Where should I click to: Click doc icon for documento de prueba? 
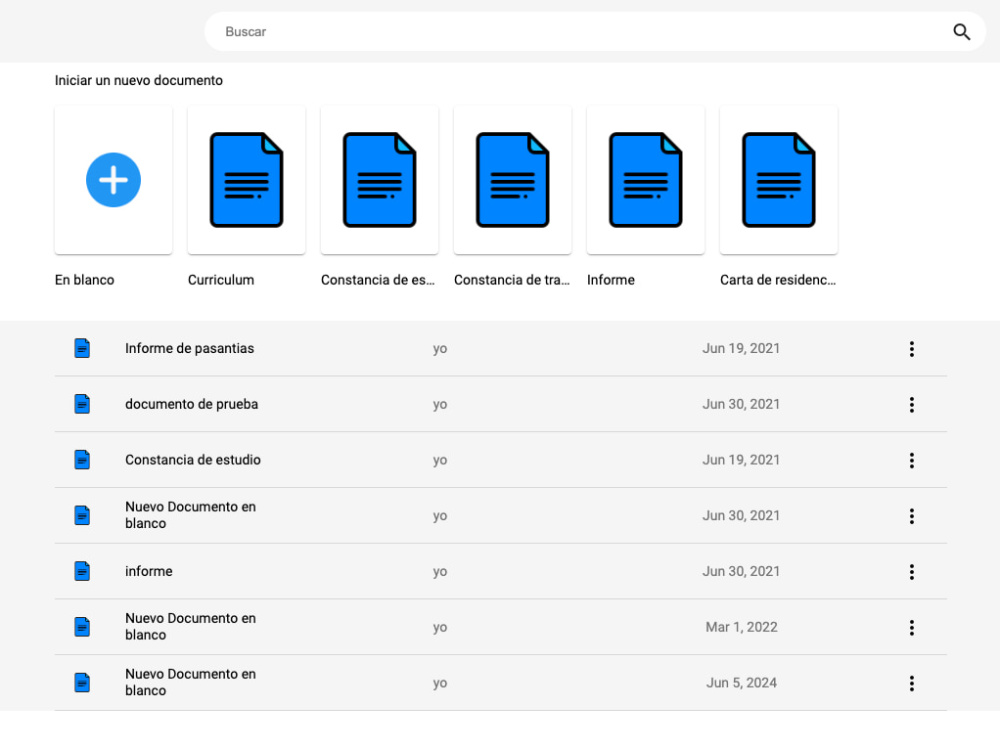coord(82,404)
